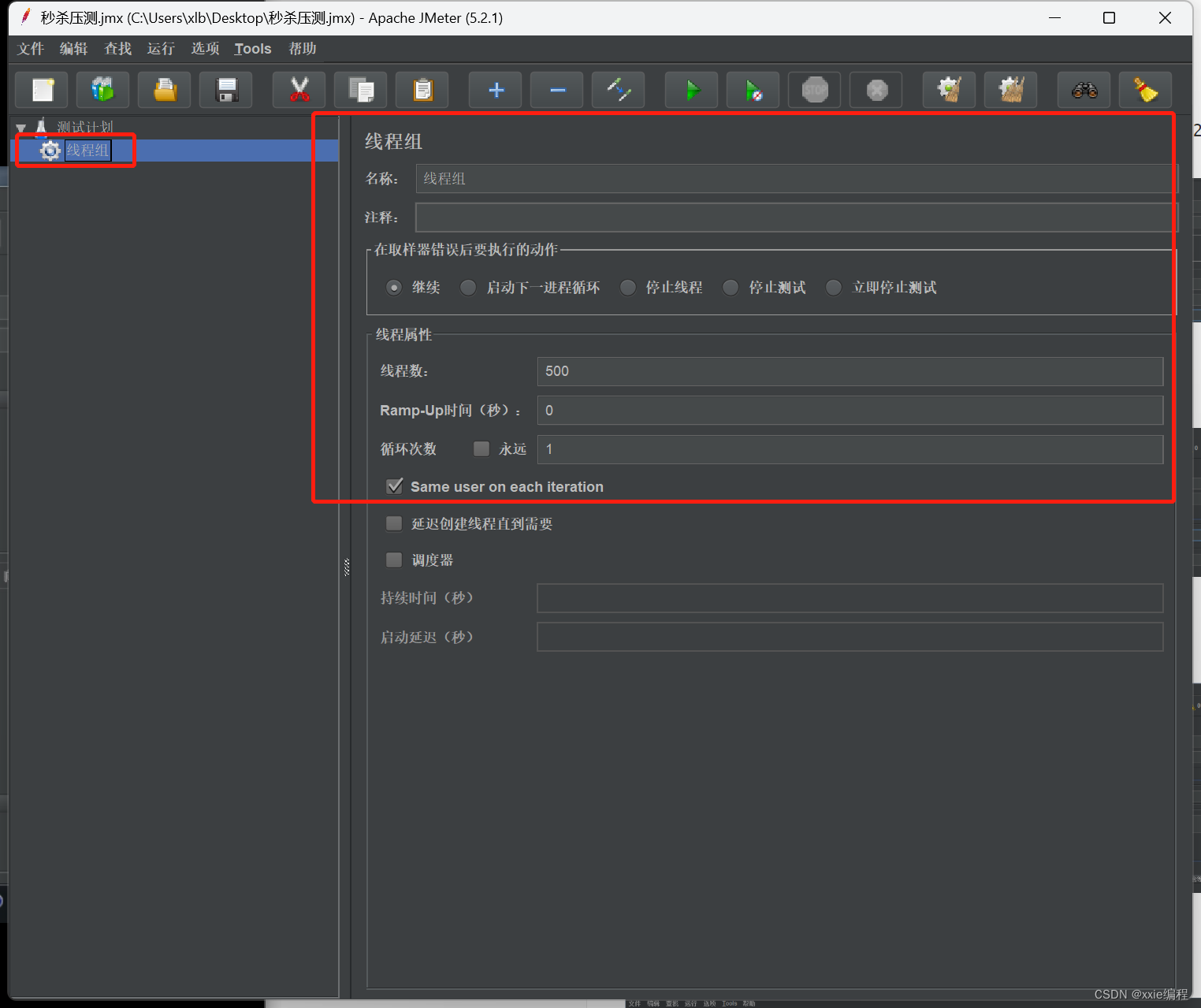Viewport: 1201px width, 1008px height.
Task: Click the New test plan icon
Action: [42, 90]
